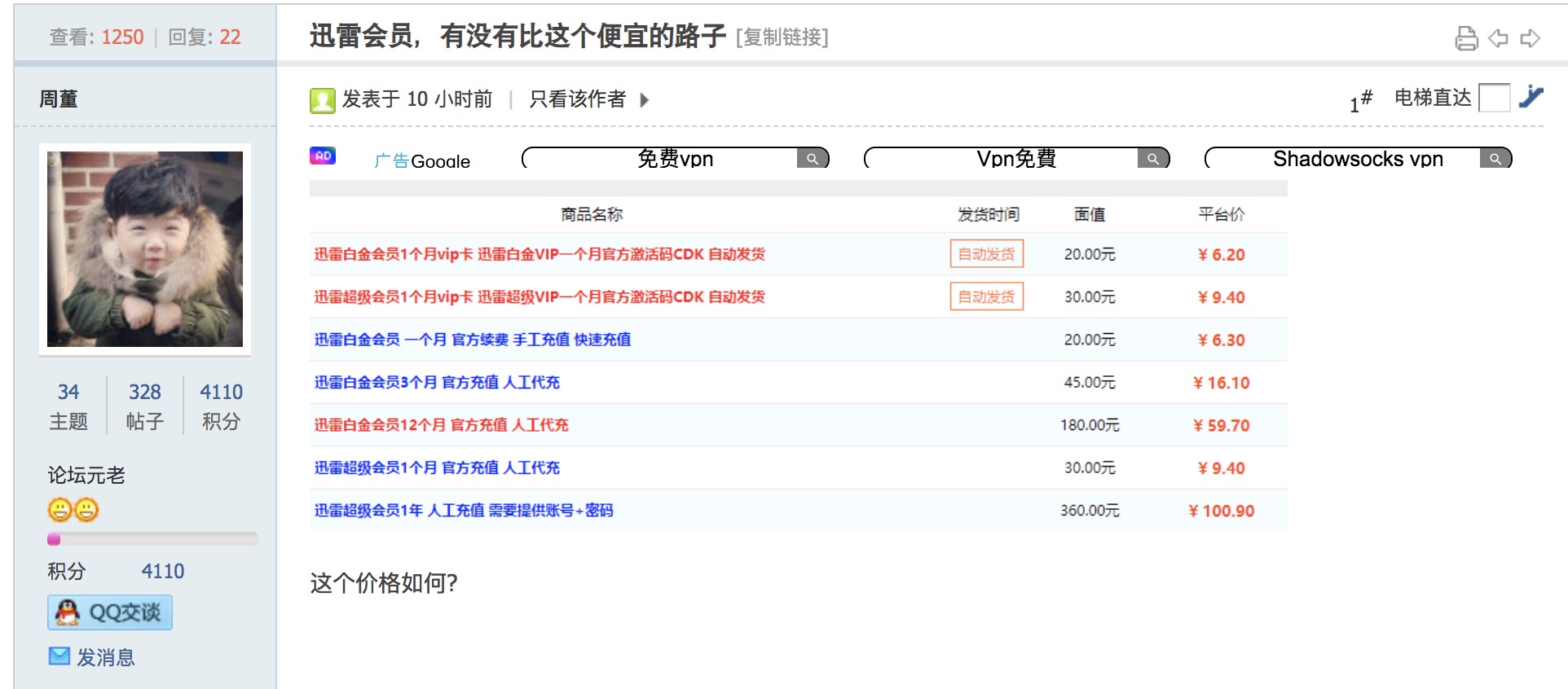1568x689 pixels.
Task: Click the 45.00元 face value
Action: click(x=1090, y=382)
